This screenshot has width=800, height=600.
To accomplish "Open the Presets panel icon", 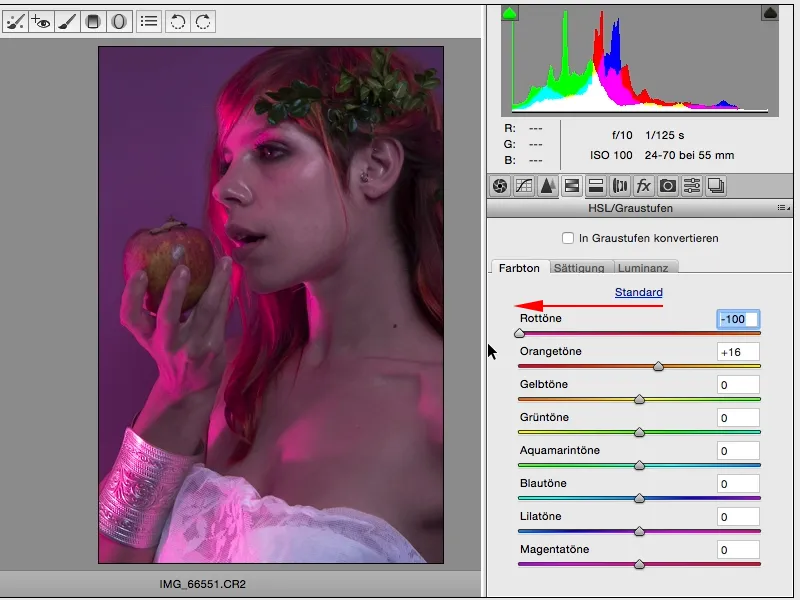I will (x=692, y=186).
